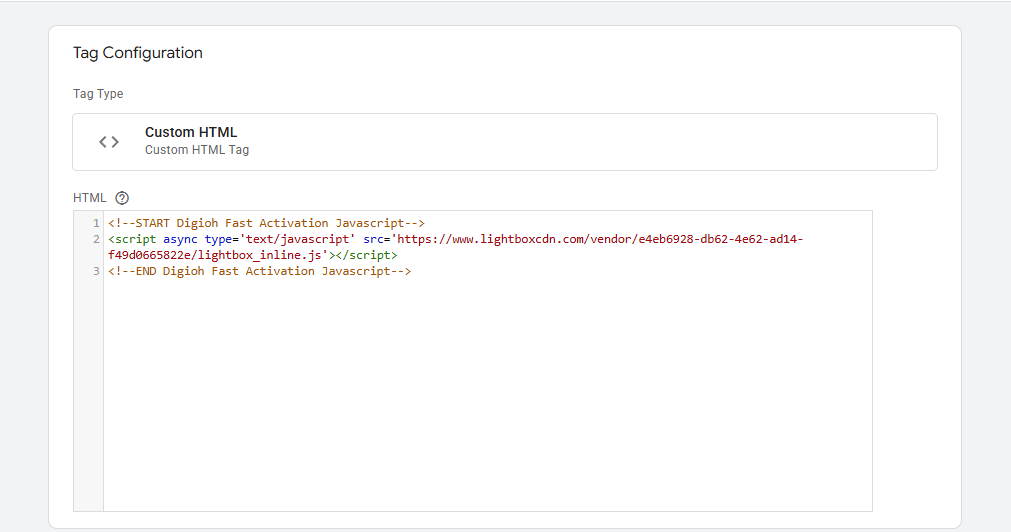
Task: Click line number 1 in gutter
Action: [96, 223]
